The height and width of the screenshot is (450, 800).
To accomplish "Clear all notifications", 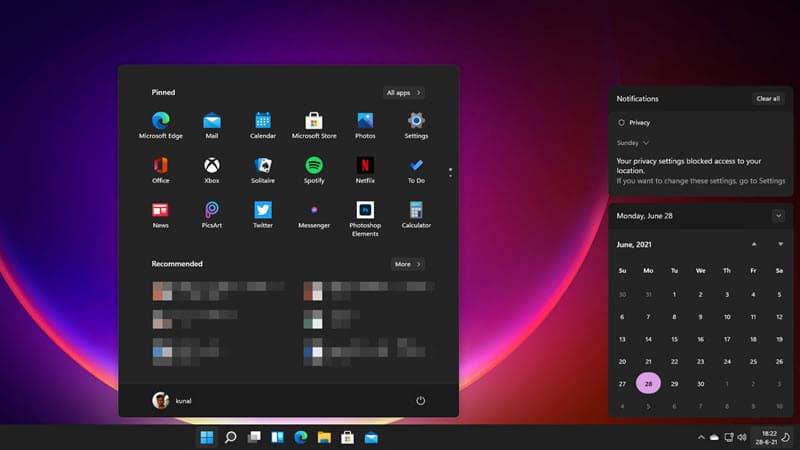I will tap(768, 98).
